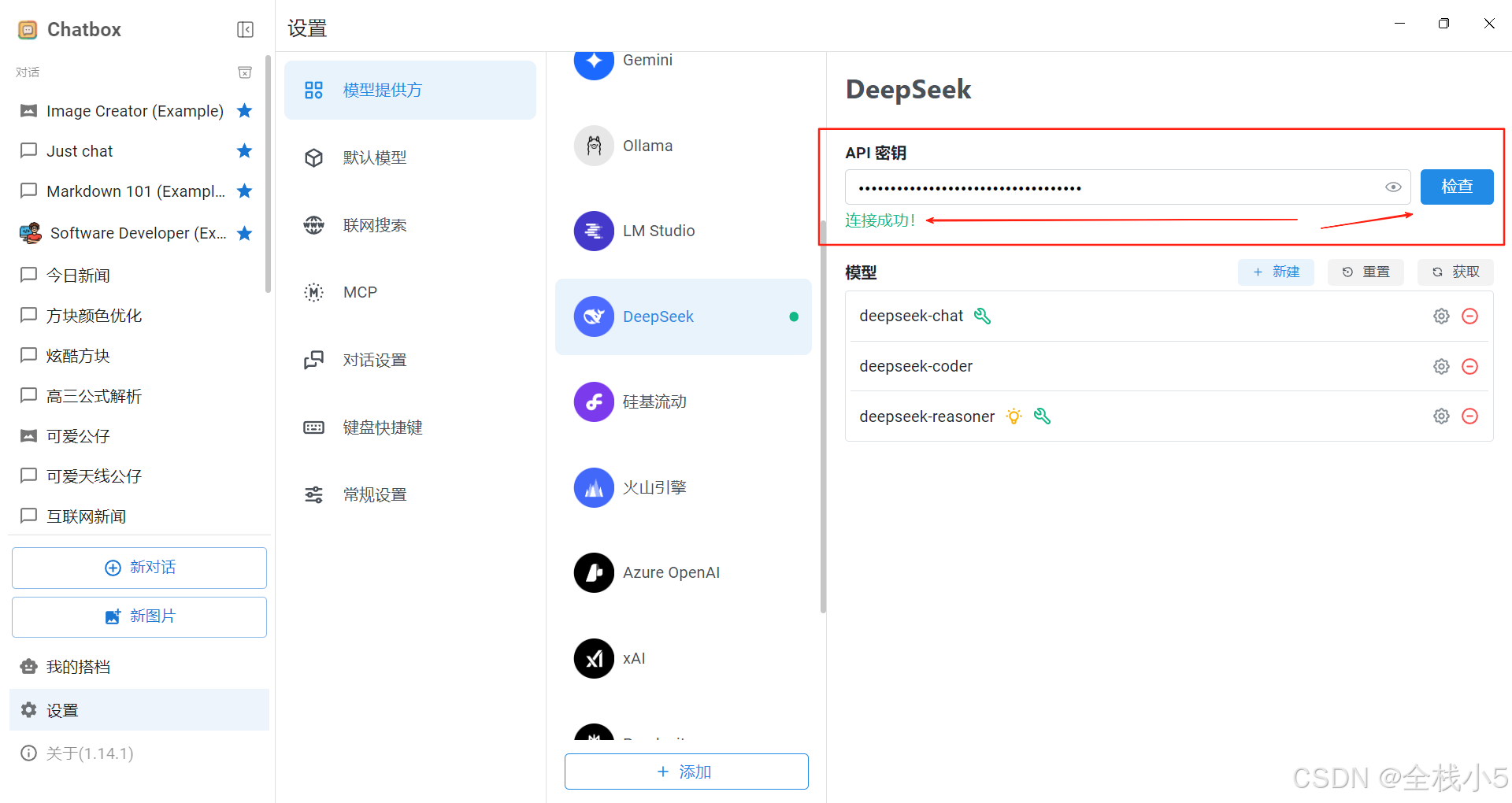Select the Azure OpenAI provider icon
The image size is (1512, 803).
pyautogui.click(x=594, y=572)
